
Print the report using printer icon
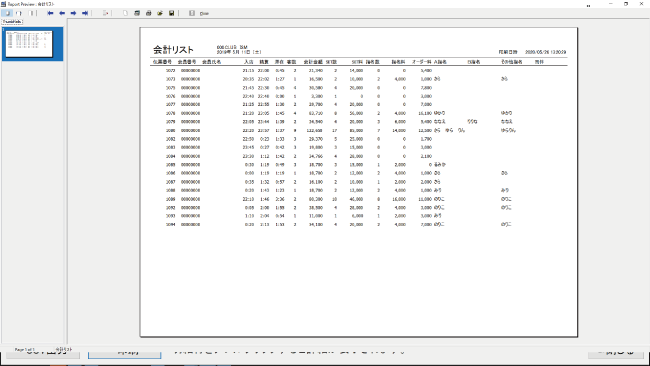click(148, 13)
